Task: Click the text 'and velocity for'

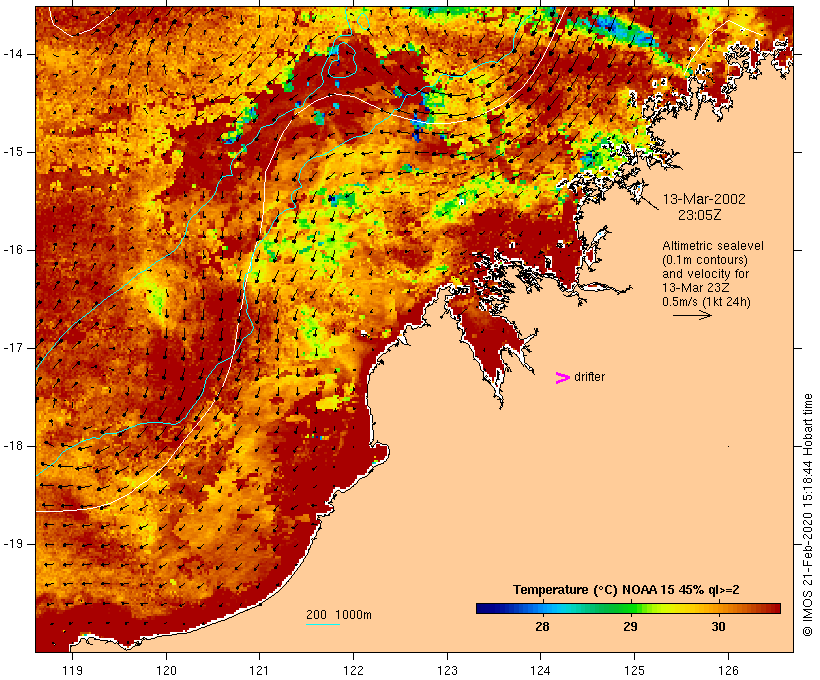Action: [x=705, y=274]
